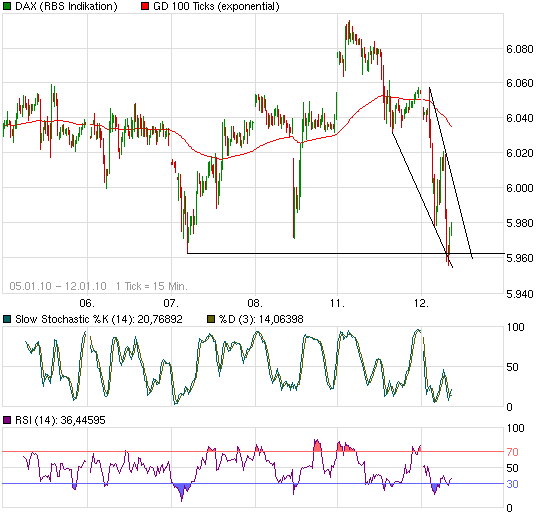
Task: Click the 5.960 price axis label
Action: click(520, 258)
